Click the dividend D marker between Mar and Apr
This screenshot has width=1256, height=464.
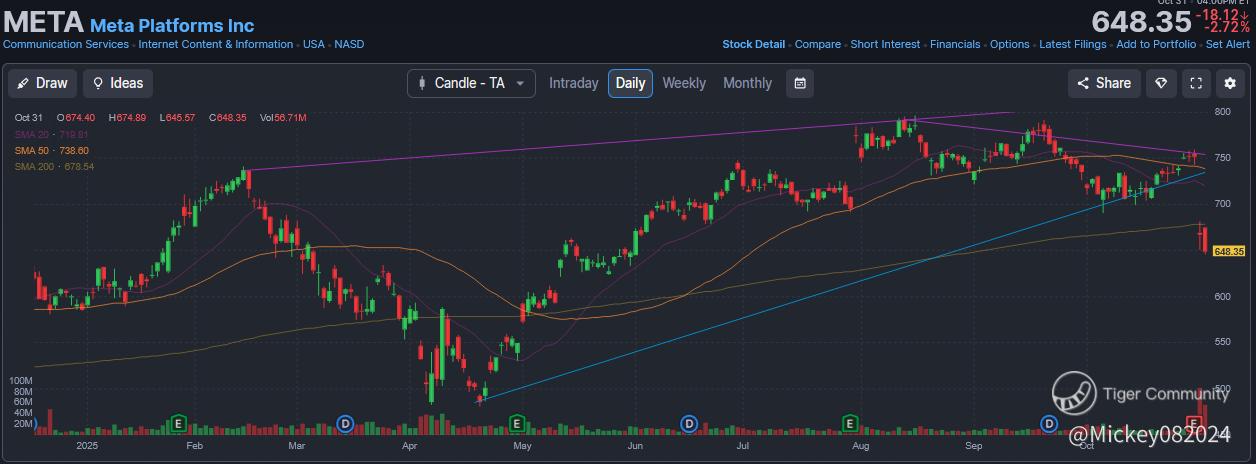[x=346, y=423]
